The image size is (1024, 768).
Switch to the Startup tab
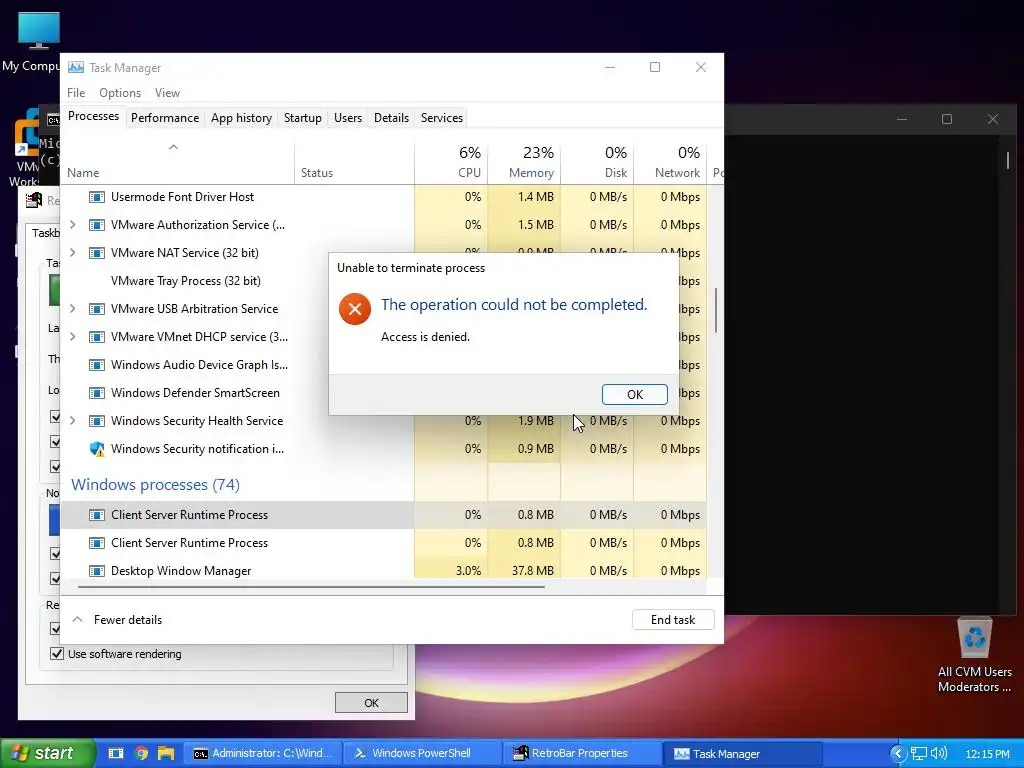click(302, 118)
